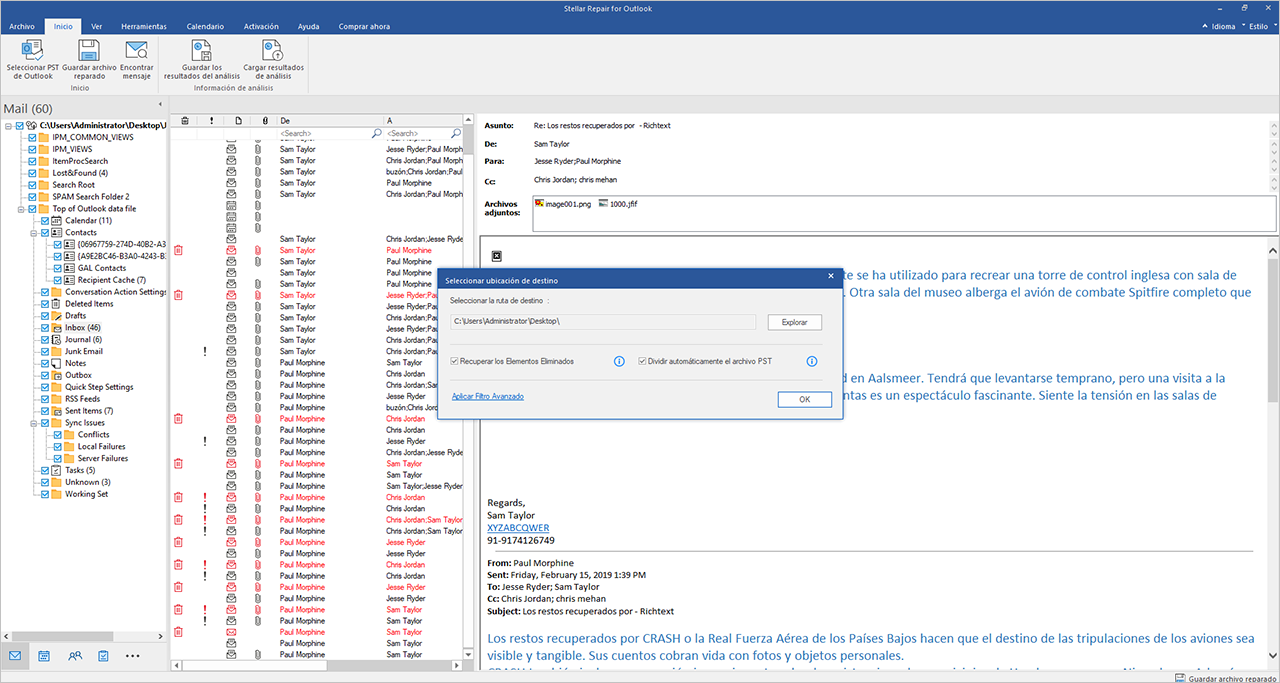
Task: Collapse the Sync Issues folder tree
Action: [x=33, y=423]
